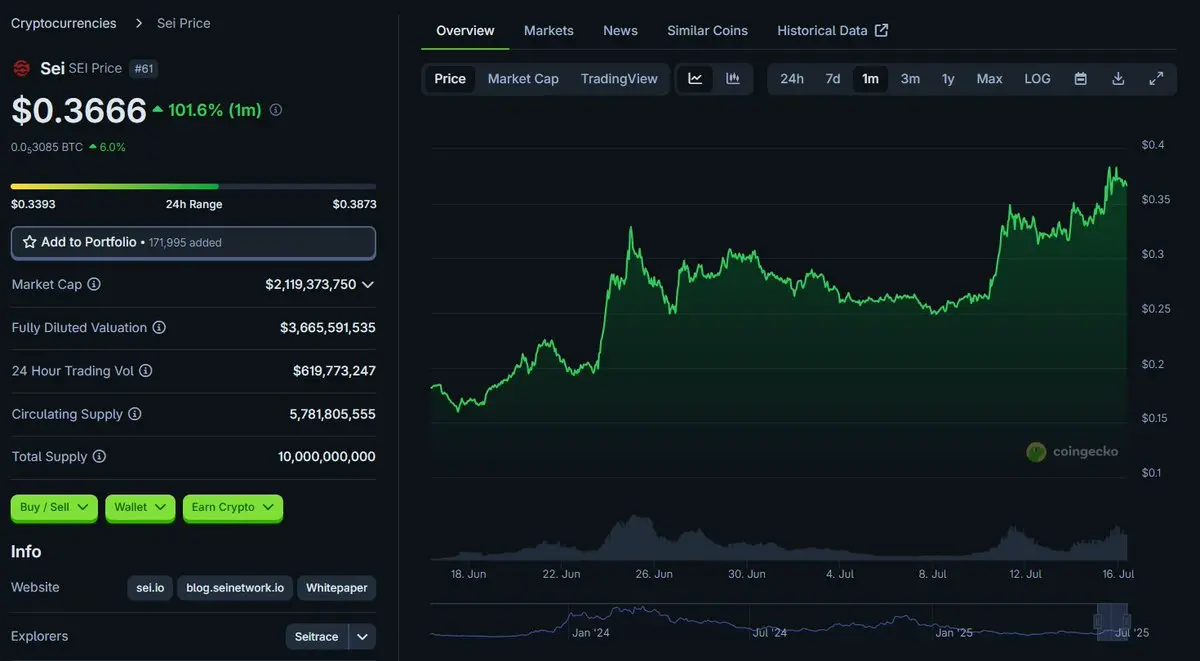Click the external link icon beside Historical Data
This screenshot has height=661, width=1200.
pyautogui.click(x=881, y=30)
